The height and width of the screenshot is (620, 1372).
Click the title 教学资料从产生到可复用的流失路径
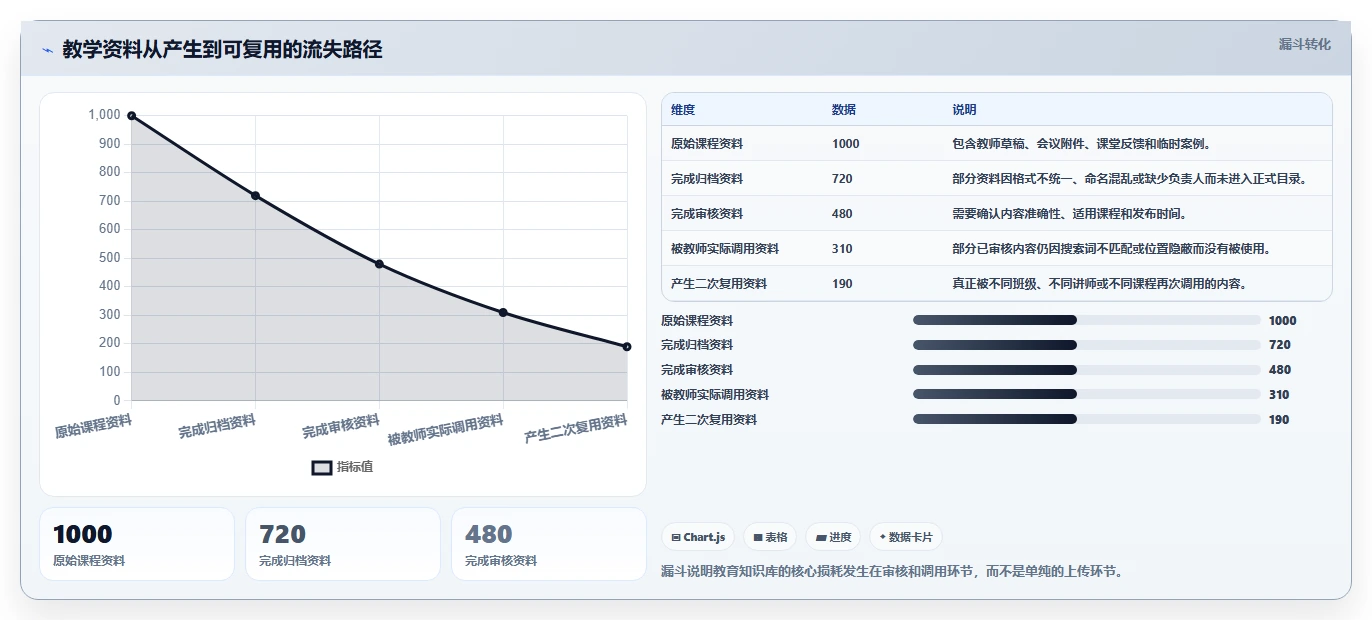pyautogui.click(x=222, y=49)
